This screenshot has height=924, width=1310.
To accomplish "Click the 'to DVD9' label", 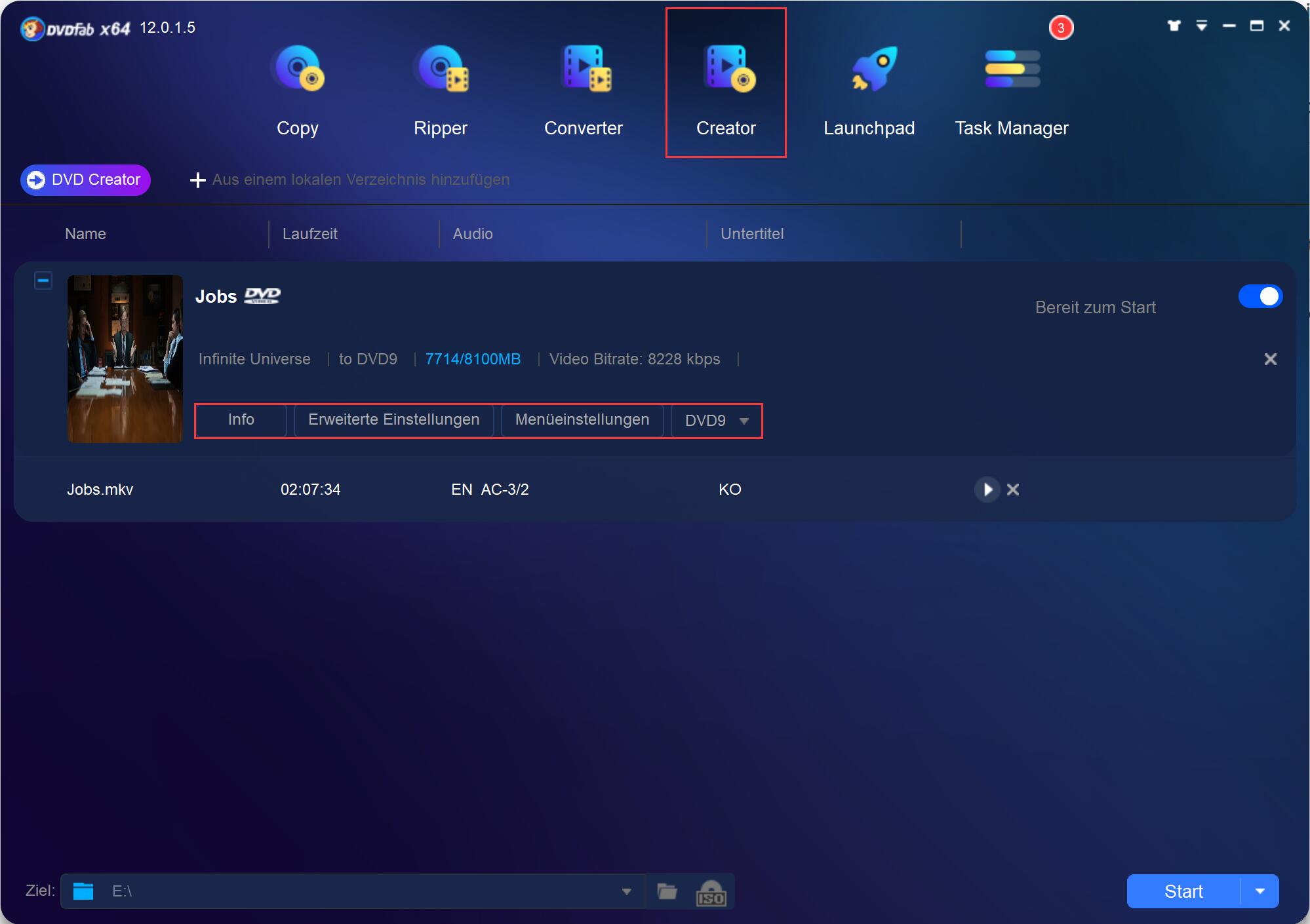I will (368, 359).
